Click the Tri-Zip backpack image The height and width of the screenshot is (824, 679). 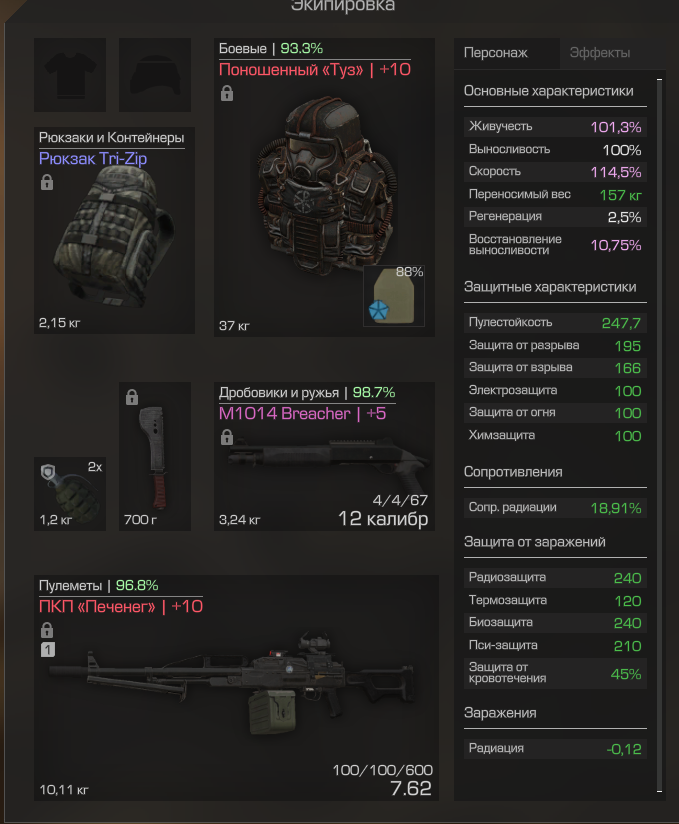(113, 236)
